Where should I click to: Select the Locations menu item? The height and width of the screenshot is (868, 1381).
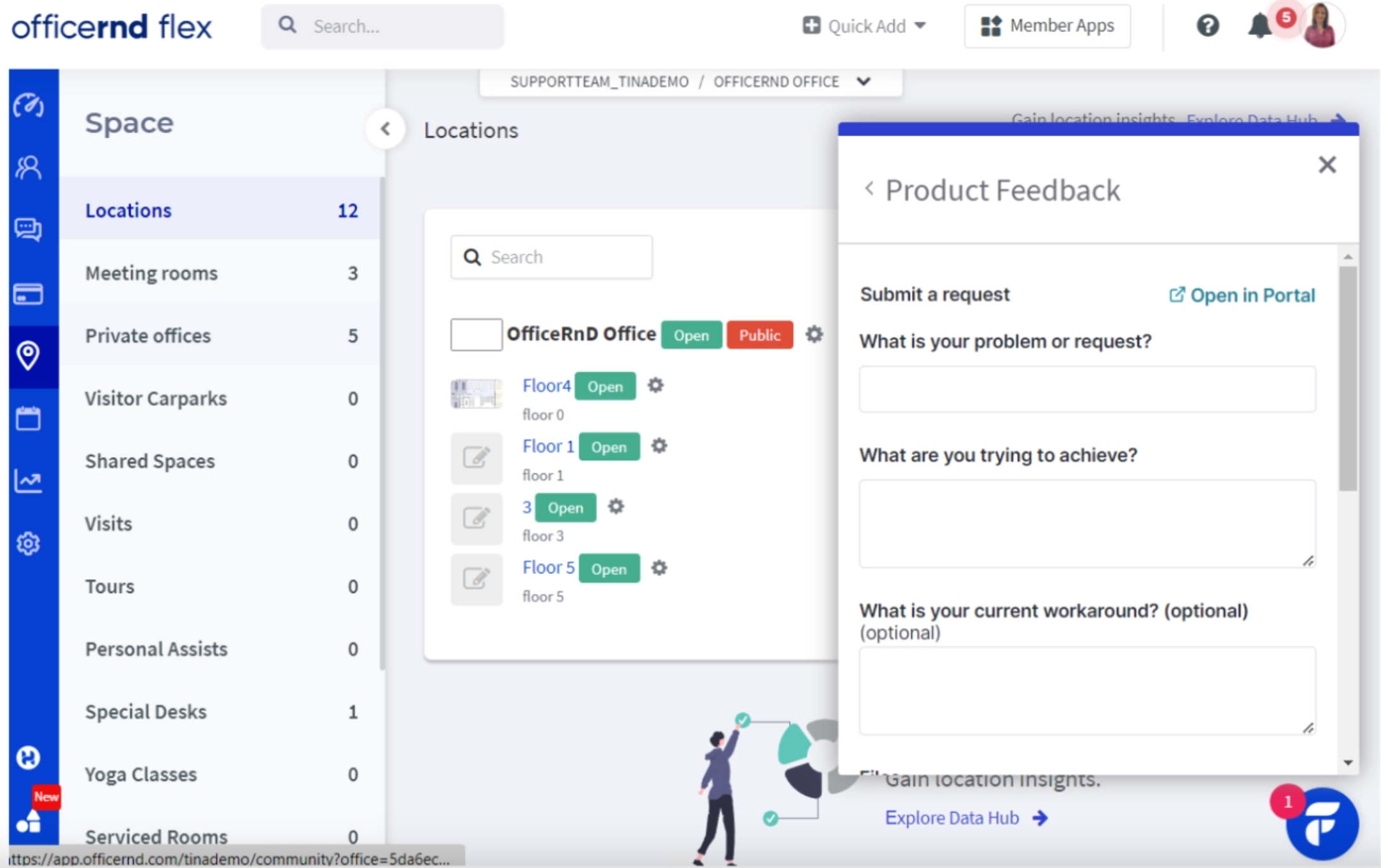[x=221, y=210]
